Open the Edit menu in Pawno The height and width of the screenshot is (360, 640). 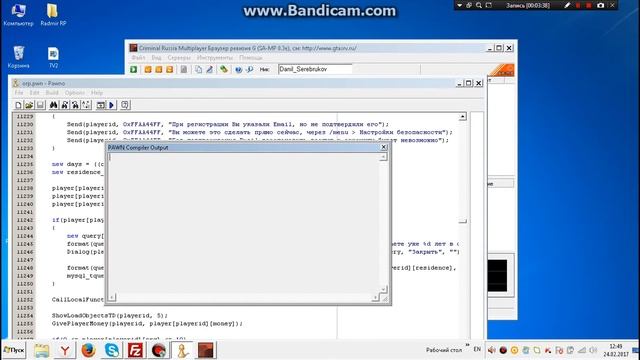click(34, 93)
